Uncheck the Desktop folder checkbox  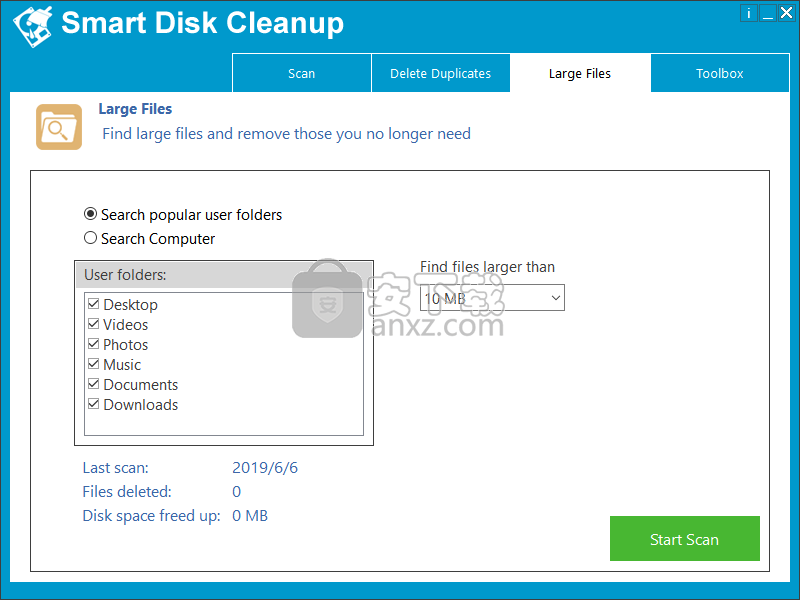(x=93, y=304)
